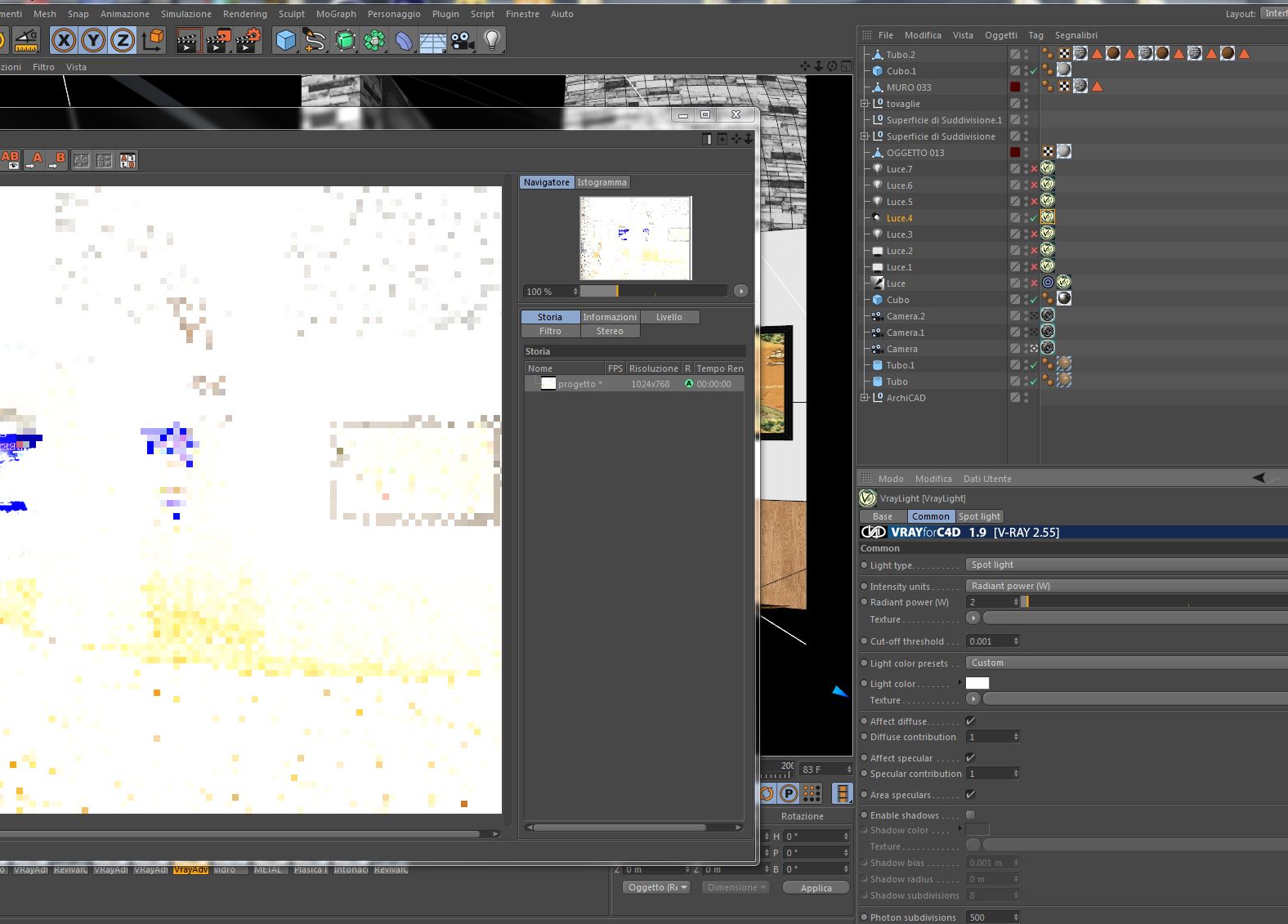The image size is (1288, 924).
Task: Click the cube primitive object icon
Action: click(x=285, y=40)
